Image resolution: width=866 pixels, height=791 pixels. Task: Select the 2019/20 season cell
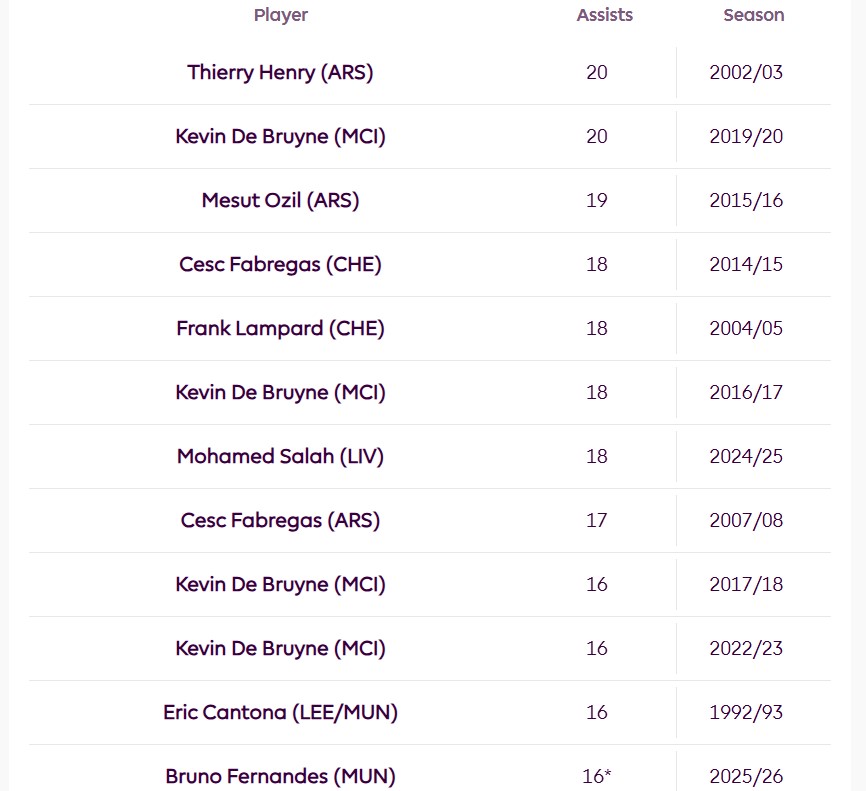click(746, 136)
